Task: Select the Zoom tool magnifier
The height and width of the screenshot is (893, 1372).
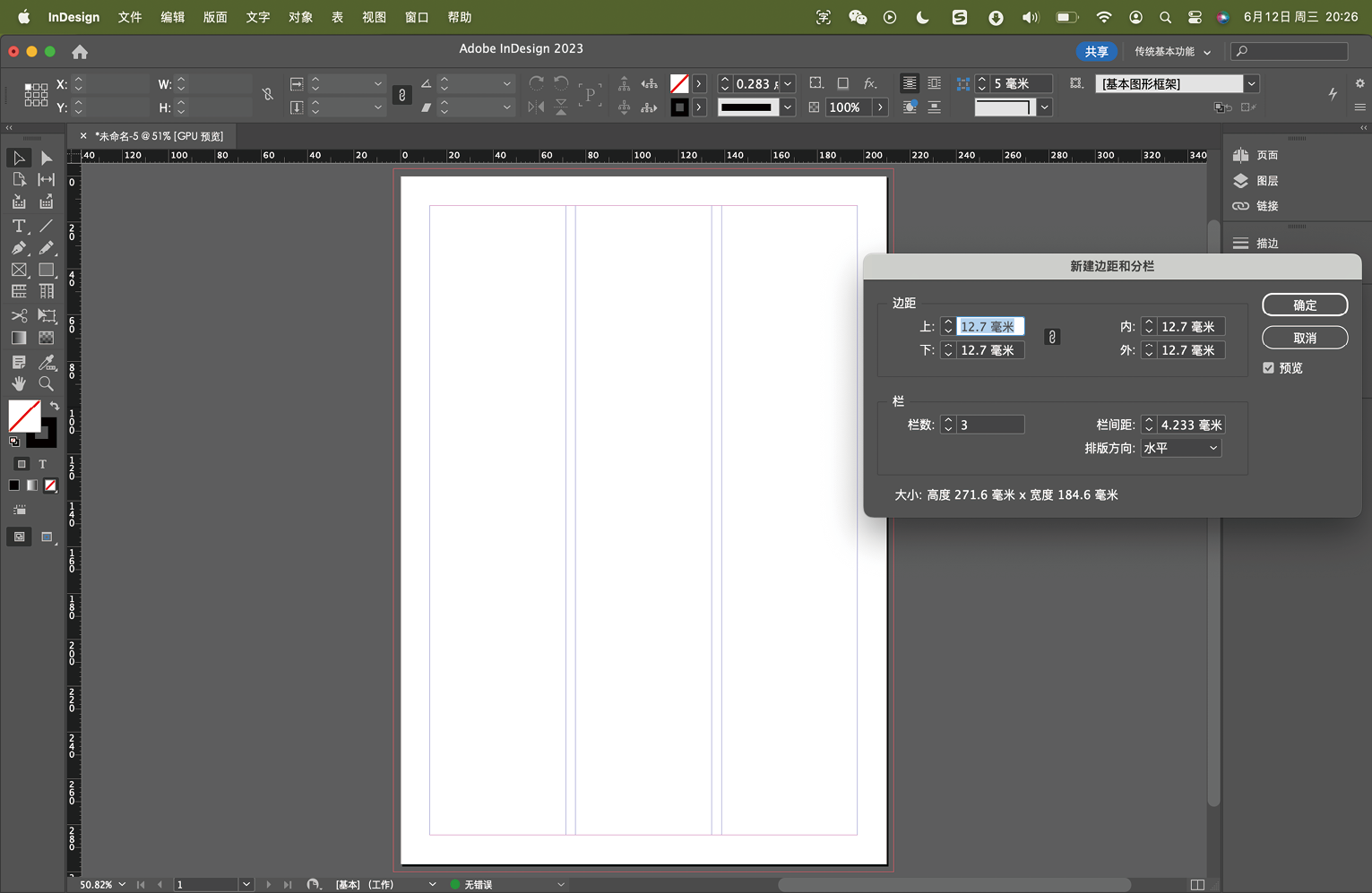Action: pyautogui.click(x=47, y=383)
